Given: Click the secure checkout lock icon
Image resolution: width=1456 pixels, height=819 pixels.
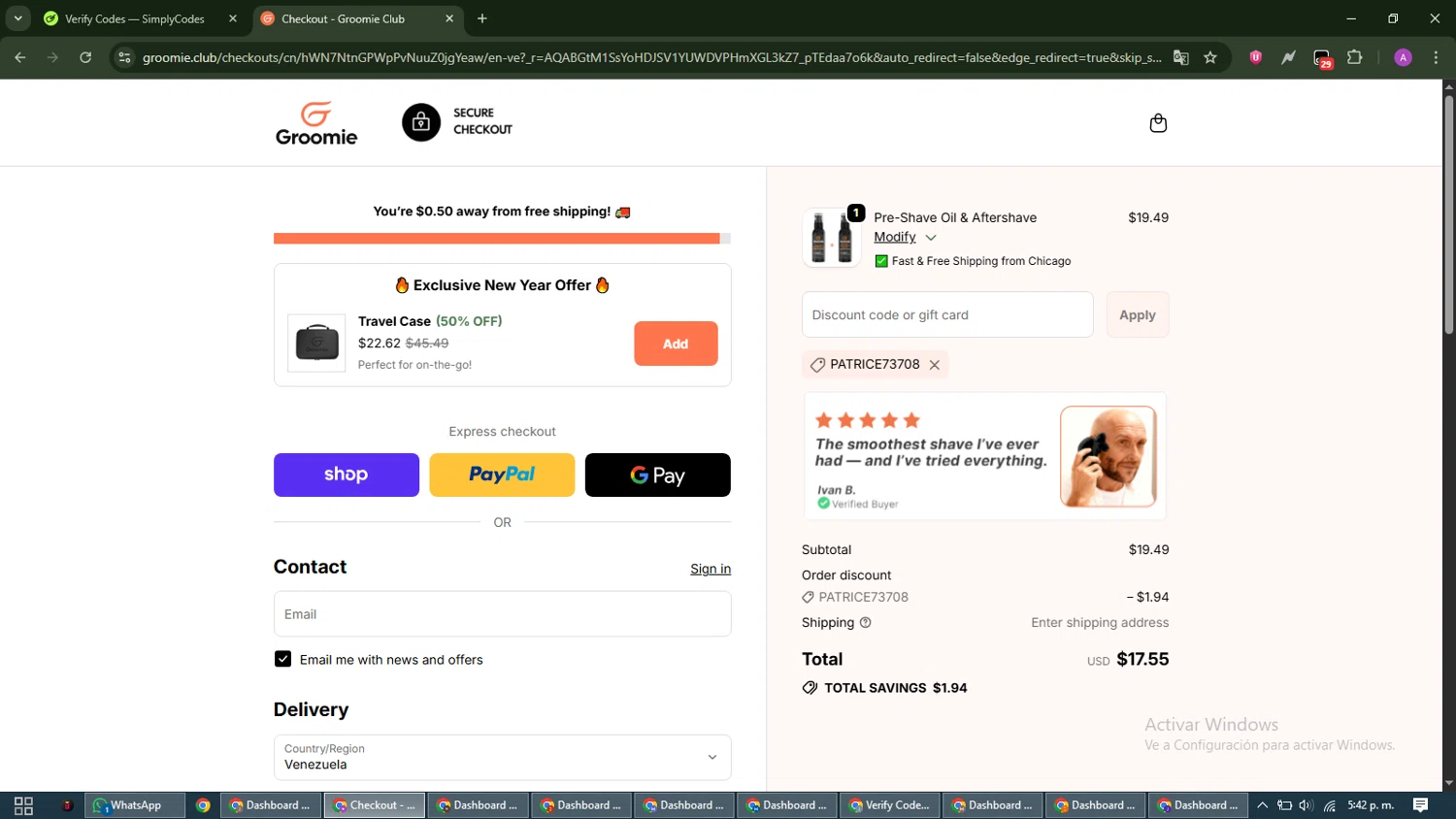Looking at the screenshot, I should [x=421, y=122].
